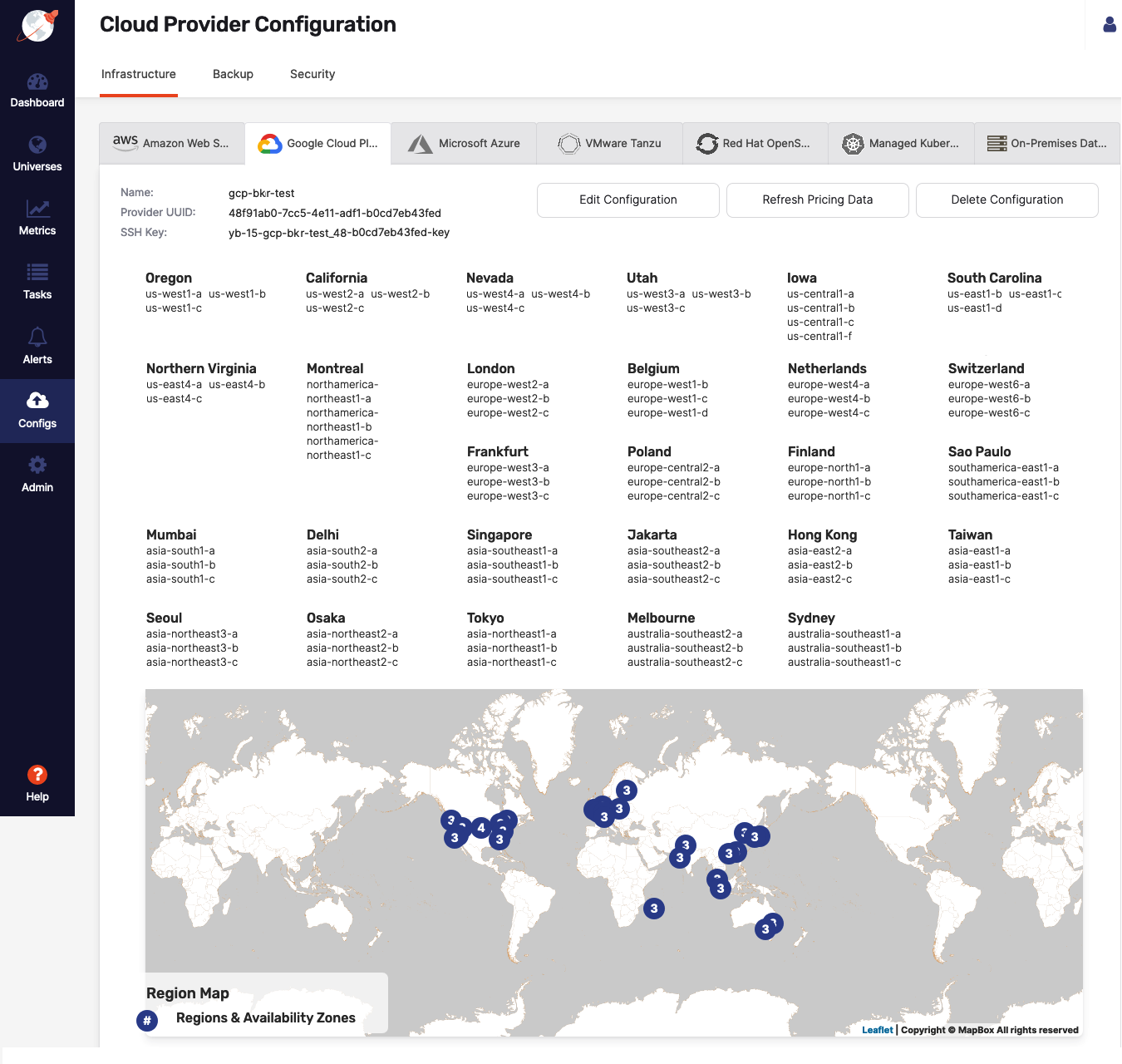1122x1064 pixels.
Task: Click the Edit Configuration button
Action: tap(628, 200)
